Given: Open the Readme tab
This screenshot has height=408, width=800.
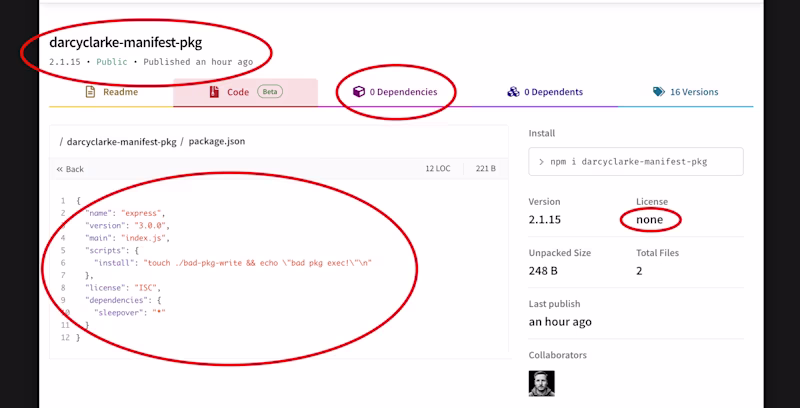Looking at the screenshot, I should point(111,92).
